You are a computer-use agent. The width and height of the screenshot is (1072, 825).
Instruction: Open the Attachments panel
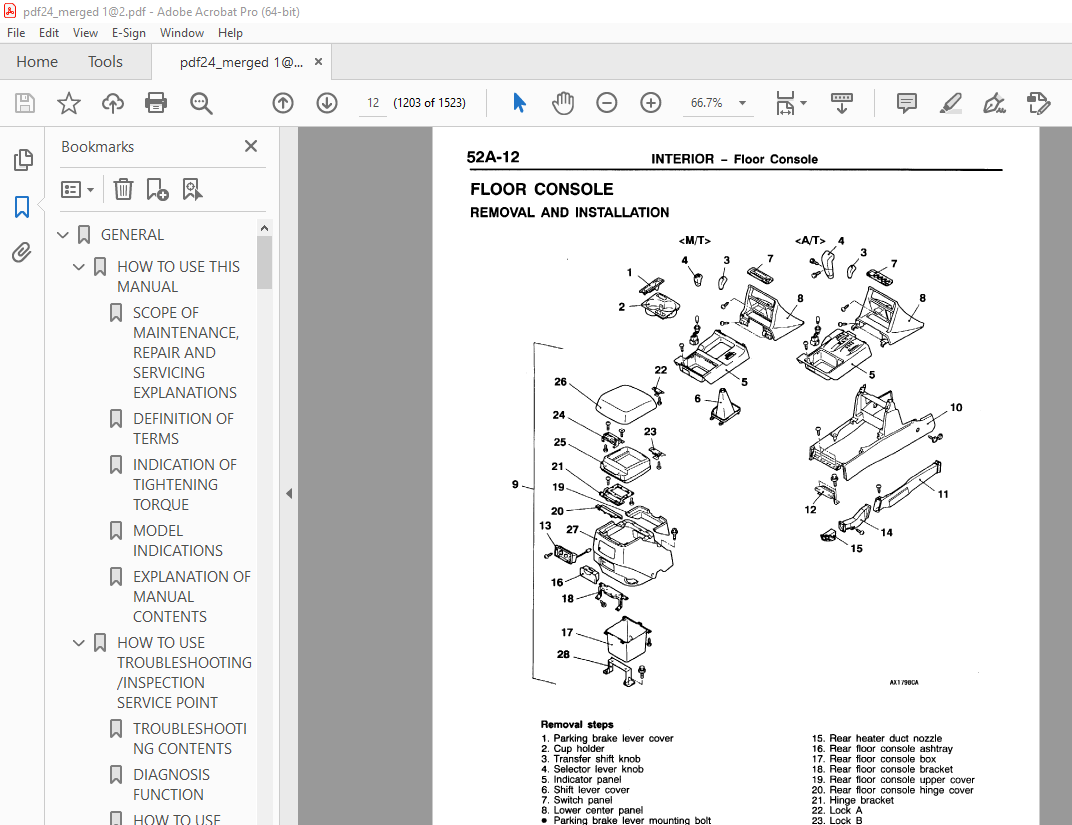coord(22,253)
